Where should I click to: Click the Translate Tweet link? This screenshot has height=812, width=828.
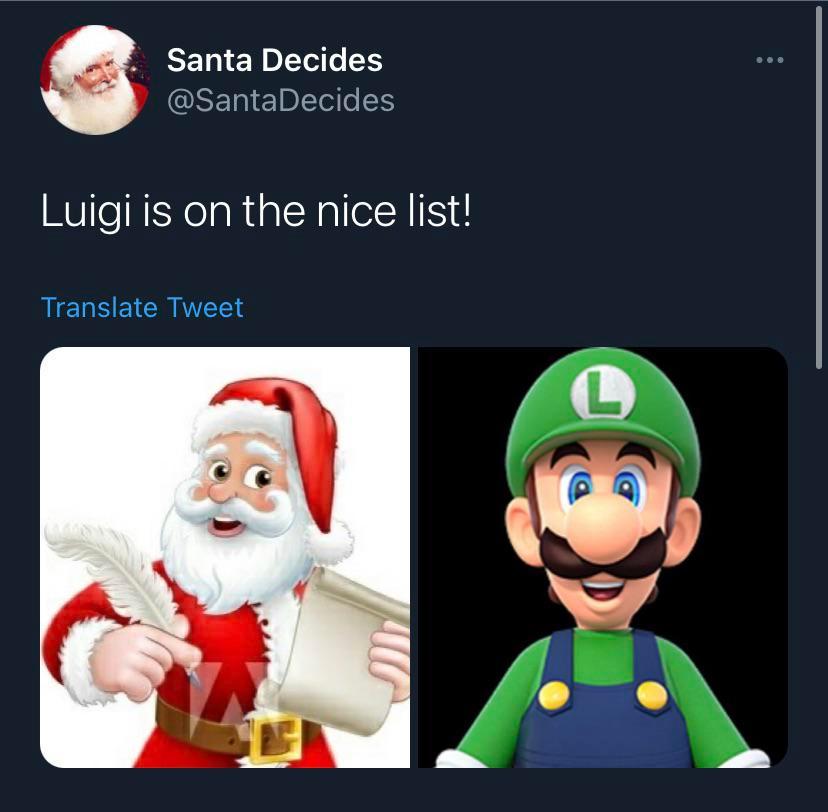(x=141, y=308)
